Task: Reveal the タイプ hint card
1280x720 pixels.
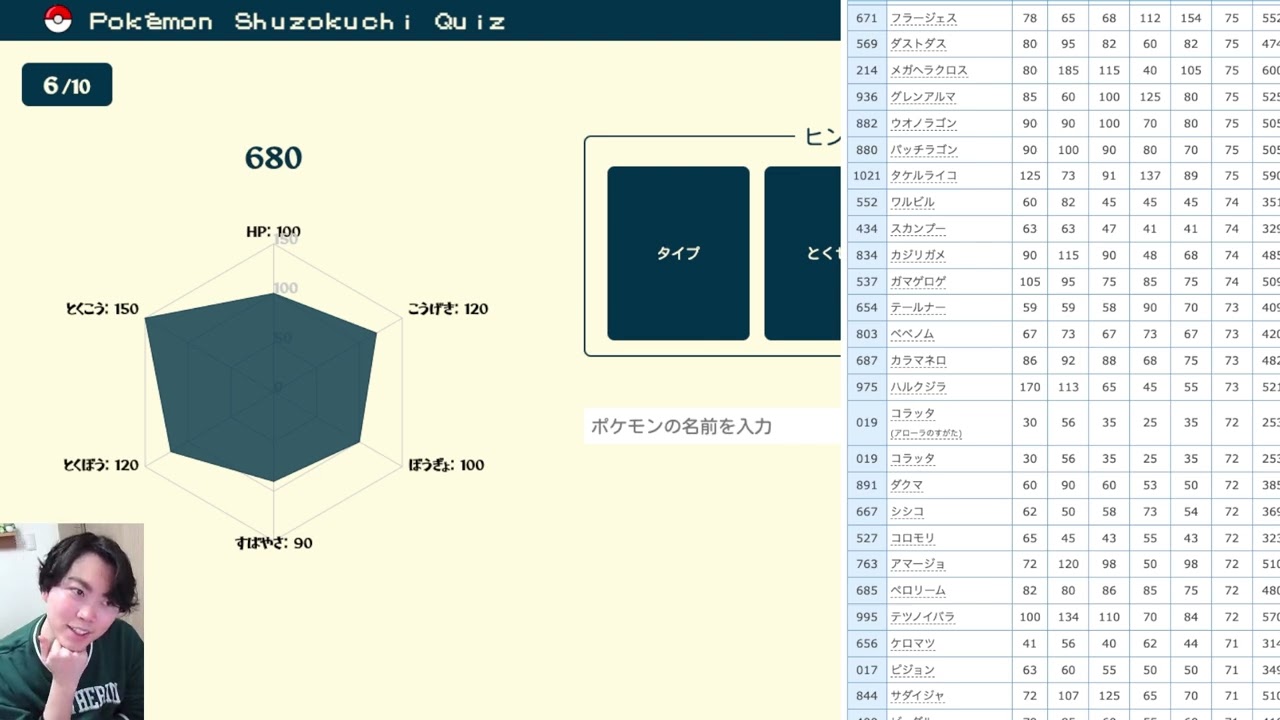Action: click(678, 253)
